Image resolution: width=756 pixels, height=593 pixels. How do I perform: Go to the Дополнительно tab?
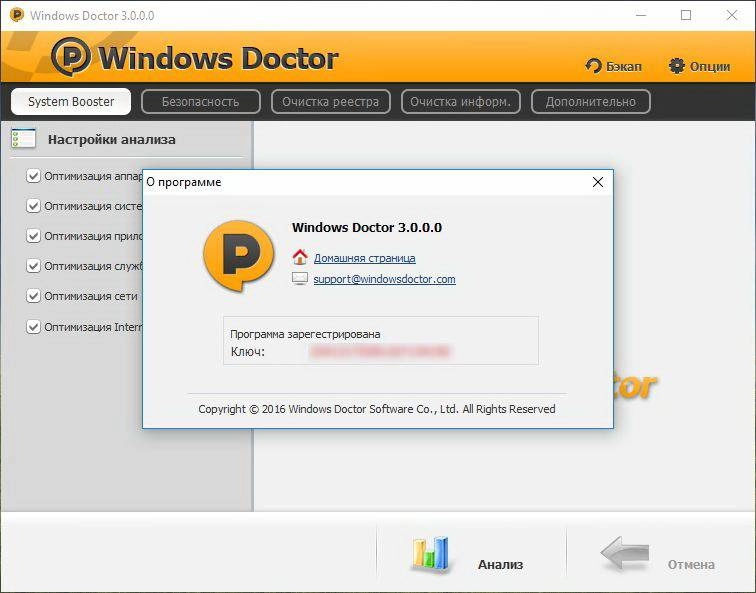(x=591, y=102)
